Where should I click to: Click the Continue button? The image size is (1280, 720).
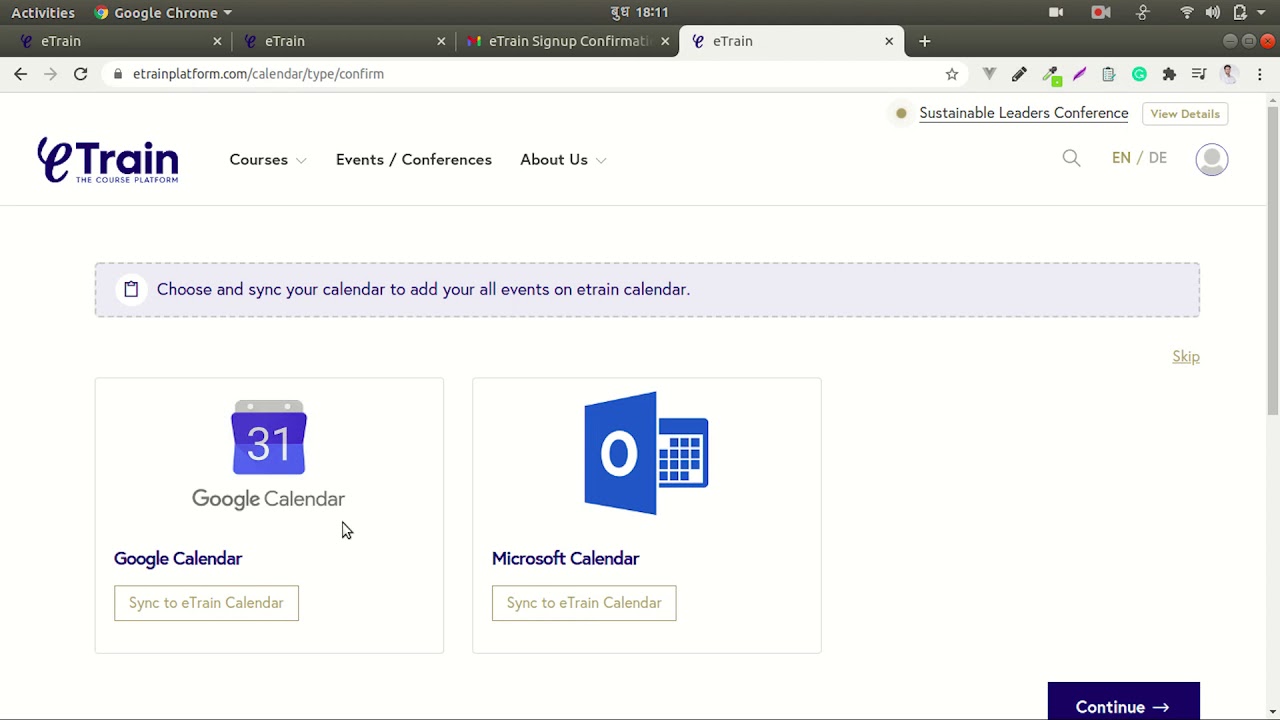(x=1122, y=706)
